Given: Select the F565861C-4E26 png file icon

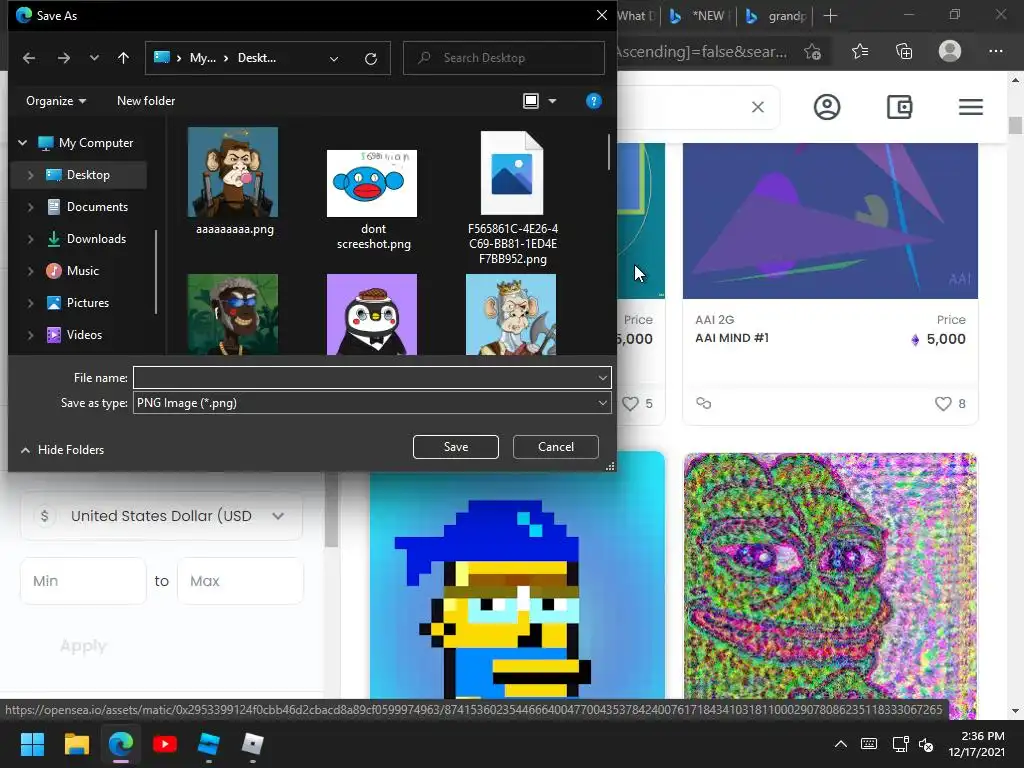Looking at the screenshot, I should (512, 173).
